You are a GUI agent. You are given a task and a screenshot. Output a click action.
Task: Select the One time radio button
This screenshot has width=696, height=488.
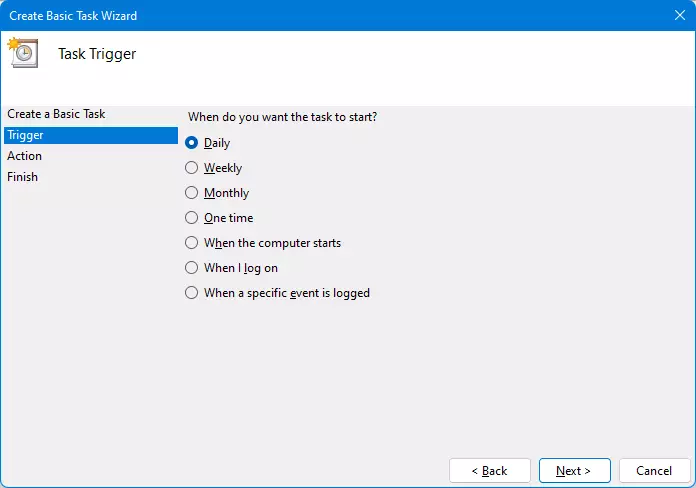click(192, 218)
